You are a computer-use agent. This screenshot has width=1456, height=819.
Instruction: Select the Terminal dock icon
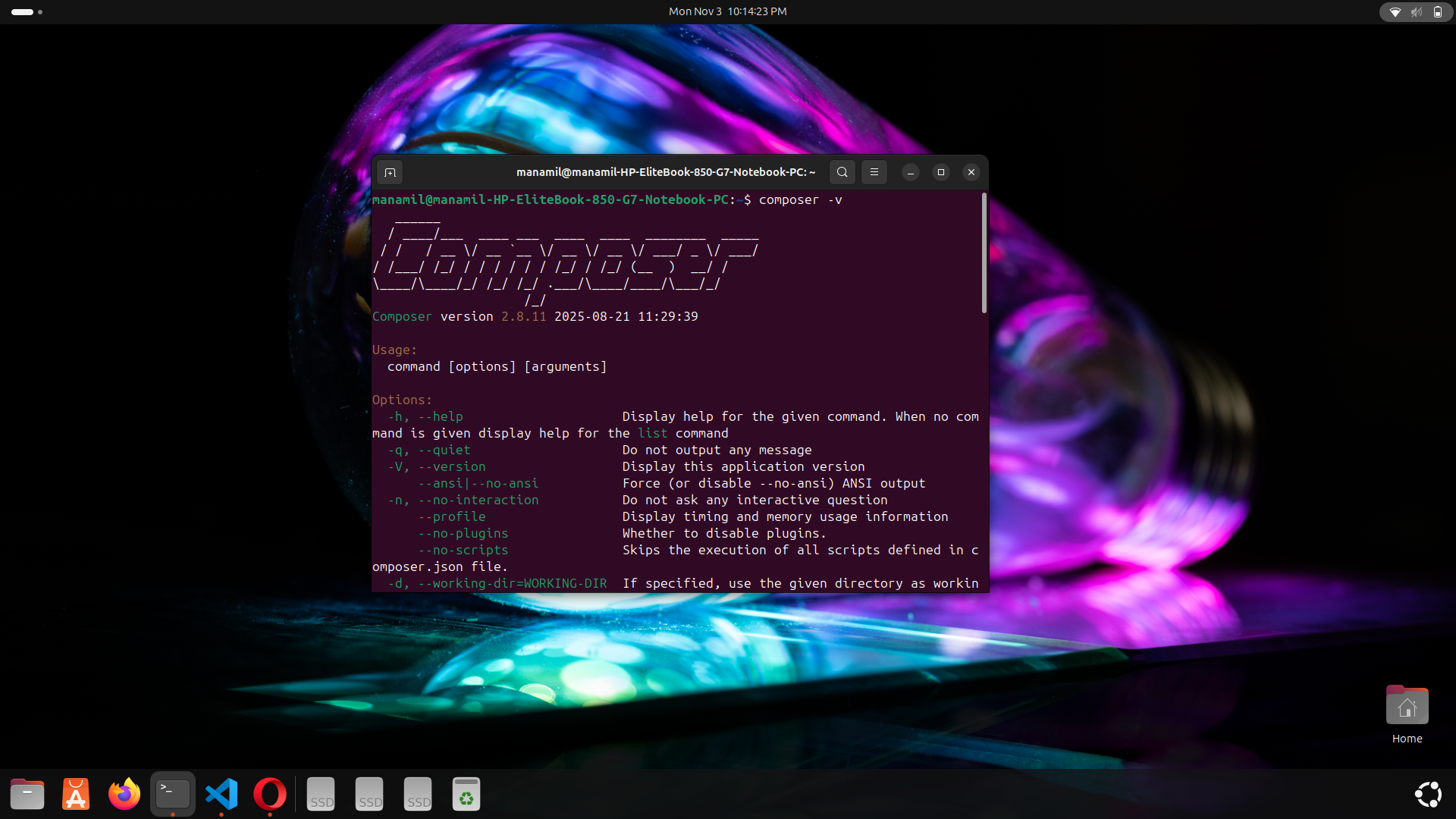173,794
